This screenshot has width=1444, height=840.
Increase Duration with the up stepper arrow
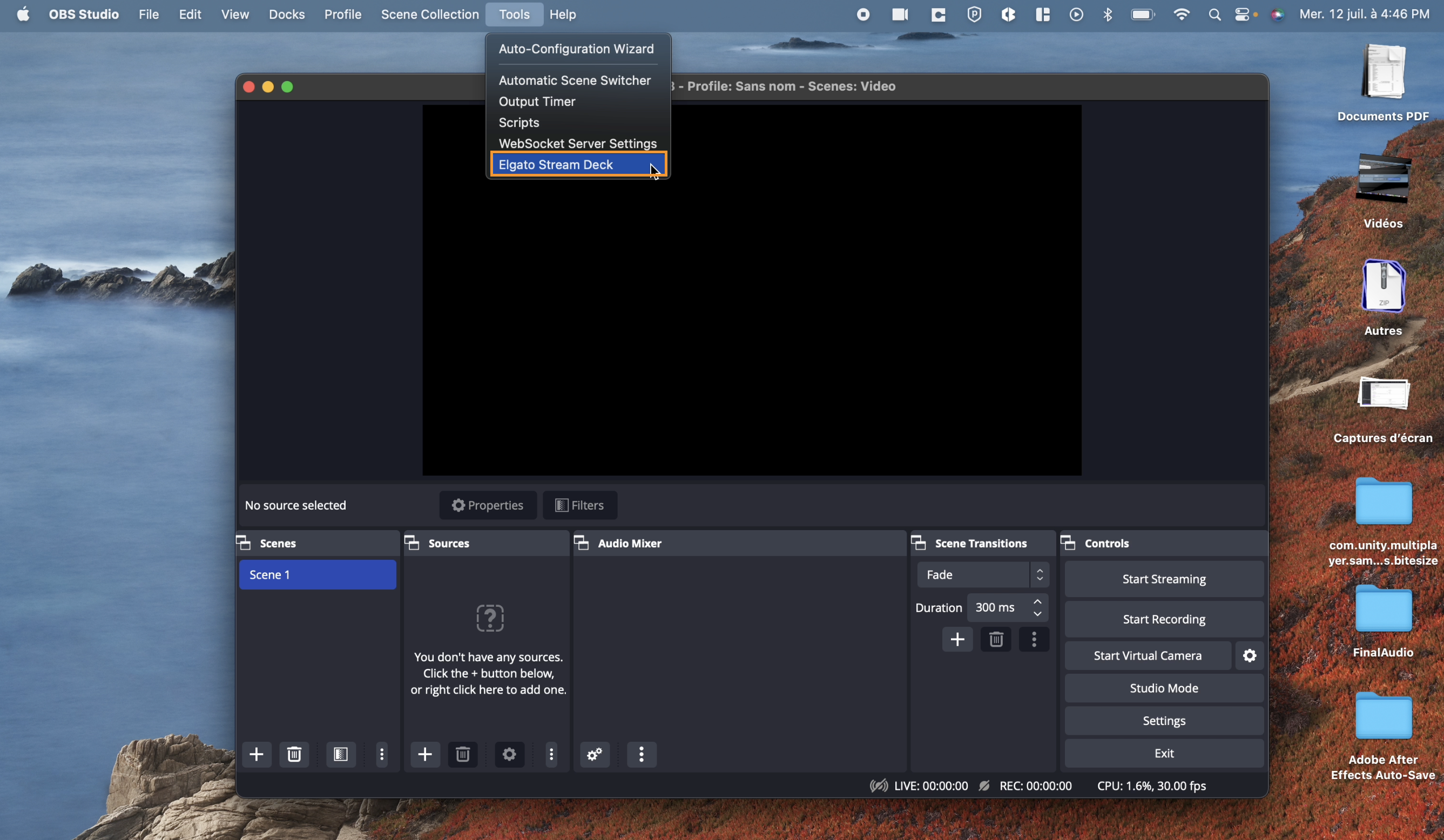(1037, 601)
